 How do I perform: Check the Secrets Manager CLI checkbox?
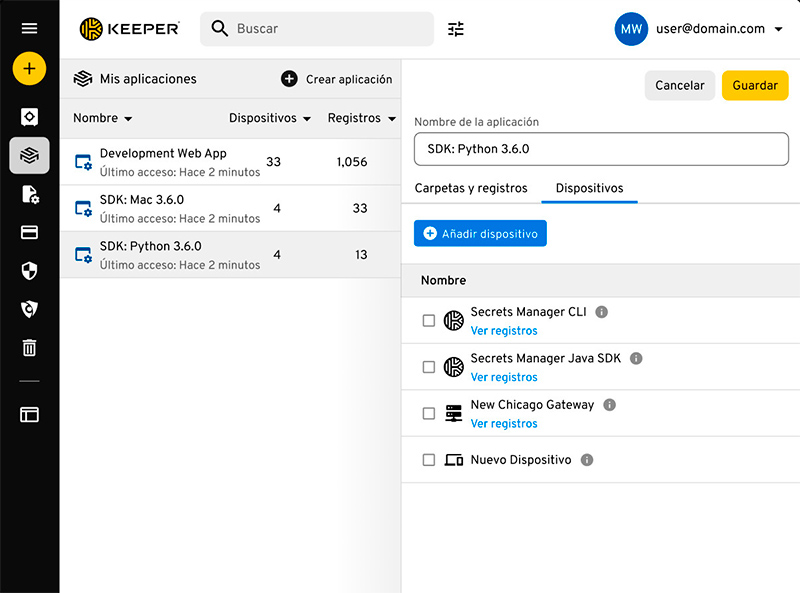429,321
